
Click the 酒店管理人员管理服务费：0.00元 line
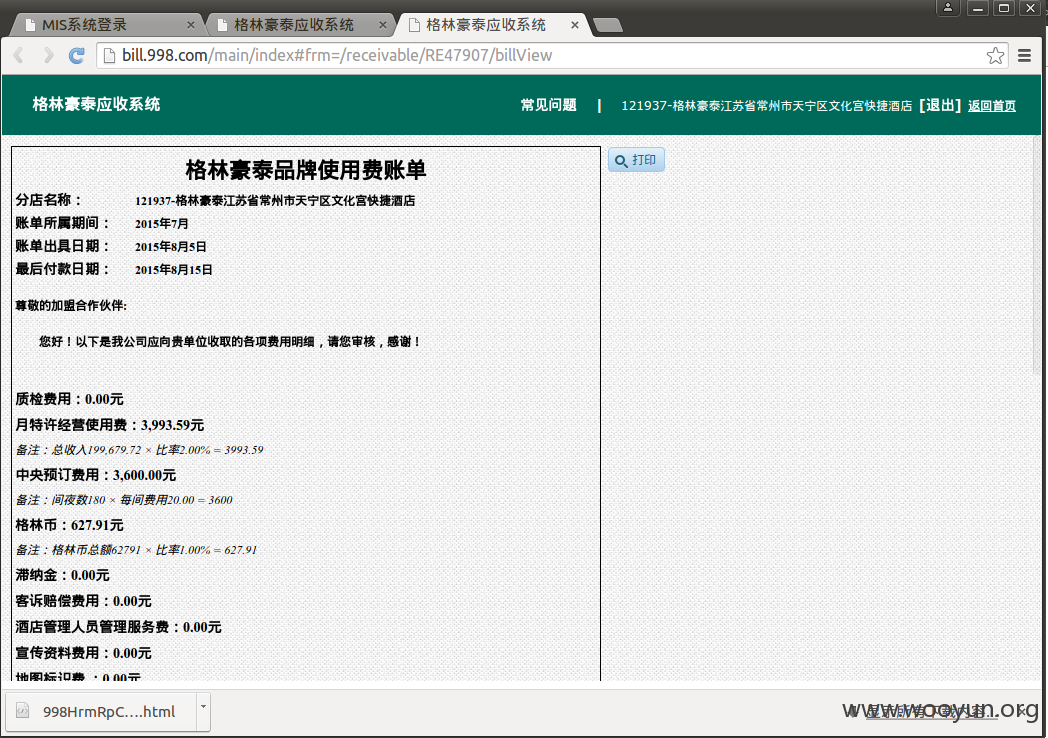(118, 627)
